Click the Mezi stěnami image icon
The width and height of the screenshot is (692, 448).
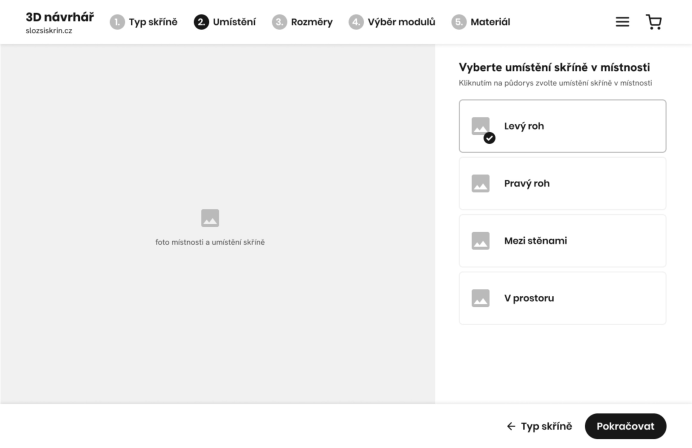tap(481, 241)
